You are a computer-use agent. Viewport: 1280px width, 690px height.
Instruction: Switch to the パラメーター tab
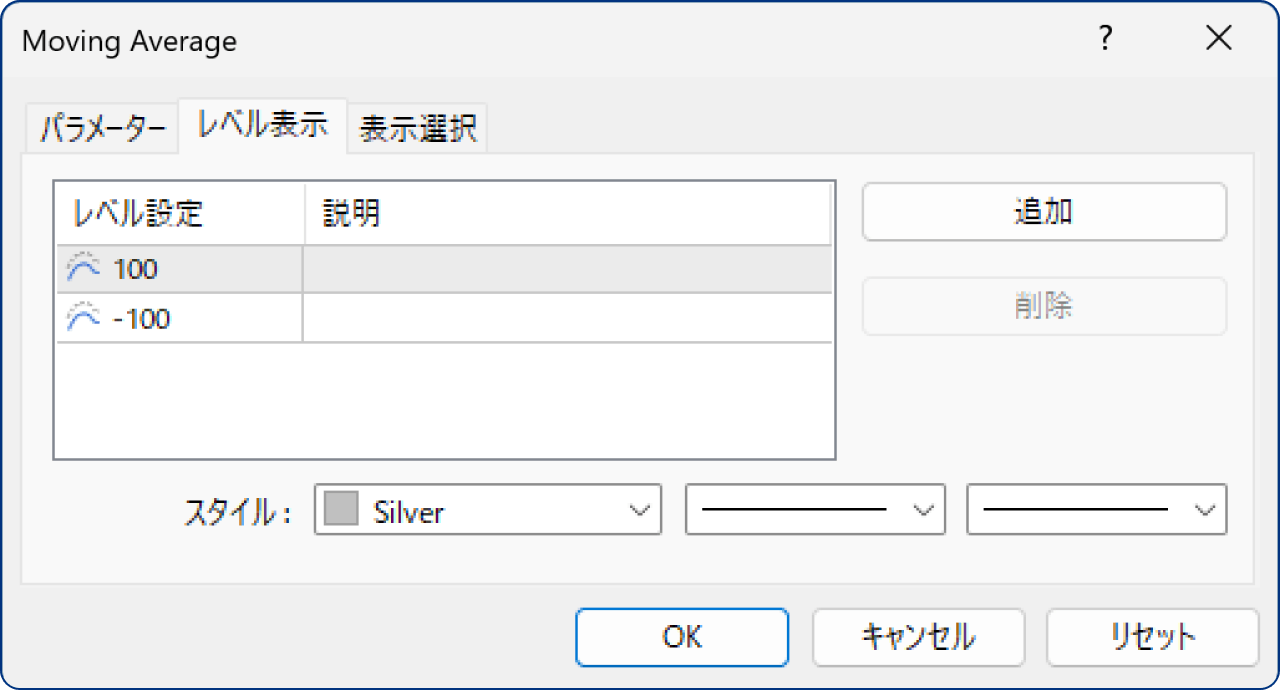tap(100, 127)
